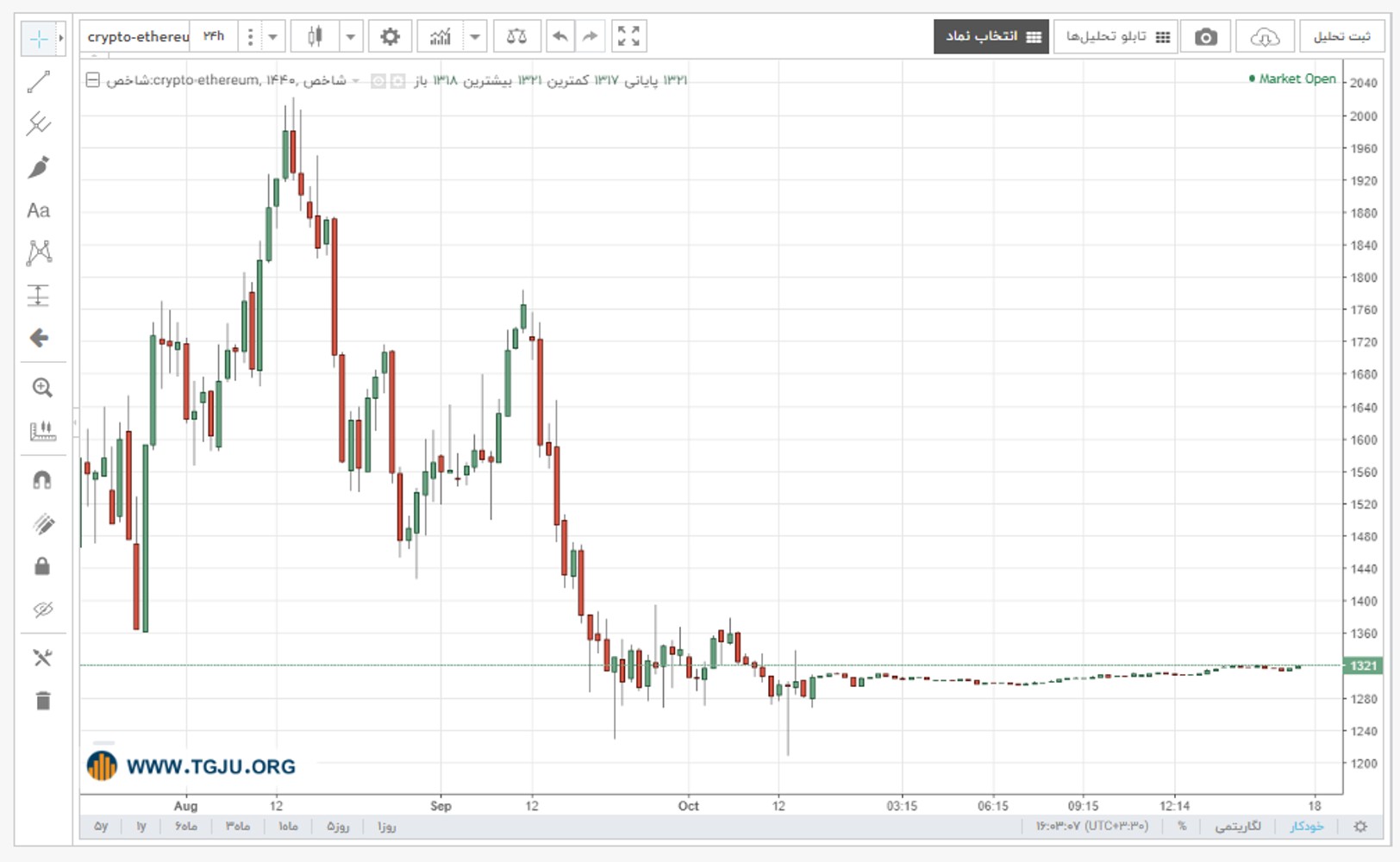
Task: Open the cloud save/load menu
Action: pos(1265,37)
